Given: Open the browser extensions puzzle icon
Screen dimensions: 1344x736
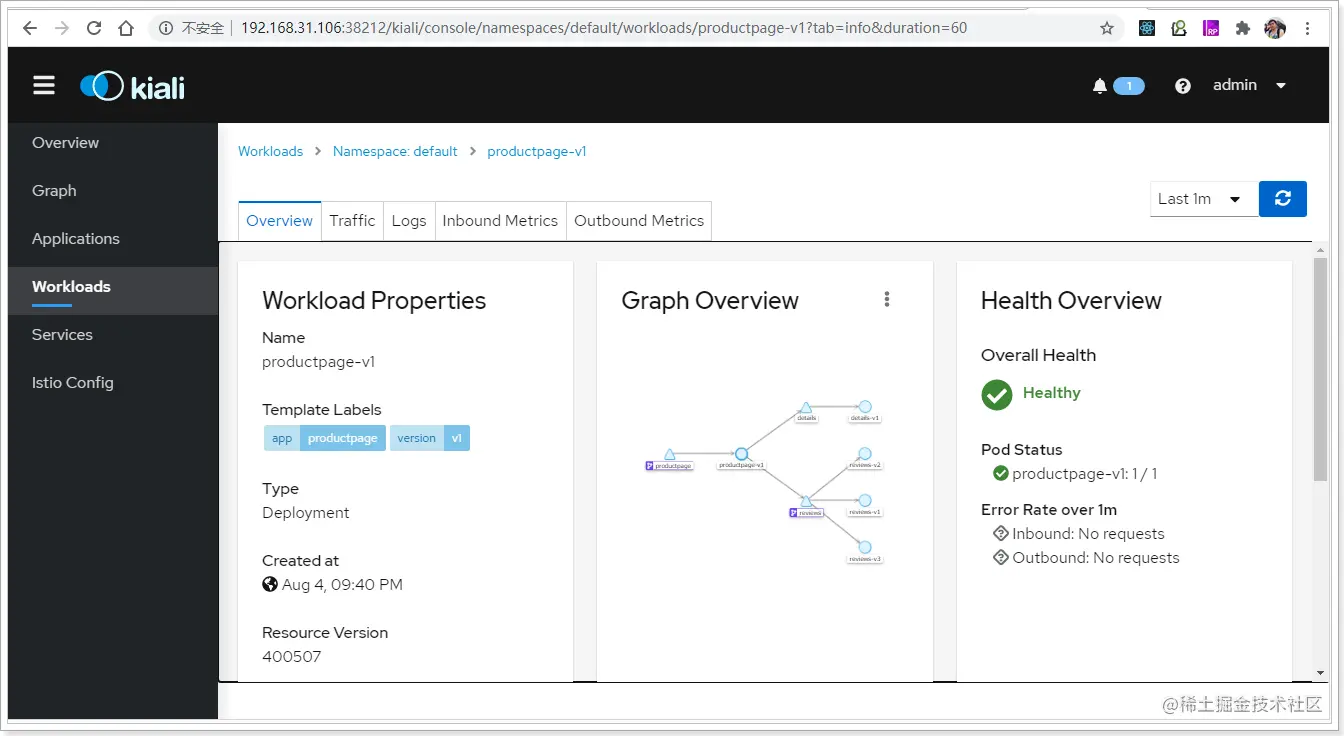Looking at the screenshot, I should tap(1243, 28).
